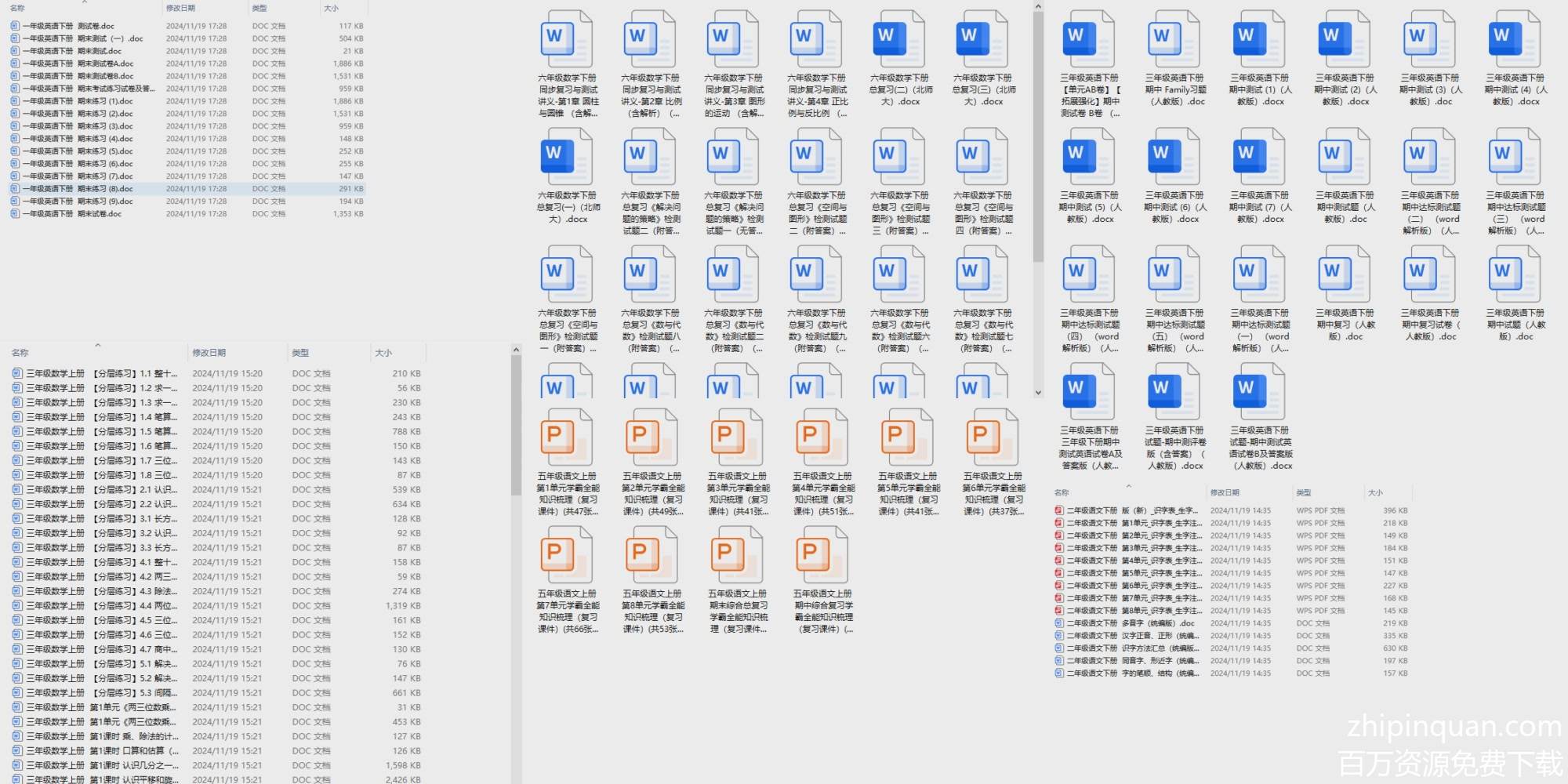The height and width of the screenshot is (784, 1568).
Task: Click scroll-up arrow of 三年级数学上册 list
Action: (x=516, y=350)
